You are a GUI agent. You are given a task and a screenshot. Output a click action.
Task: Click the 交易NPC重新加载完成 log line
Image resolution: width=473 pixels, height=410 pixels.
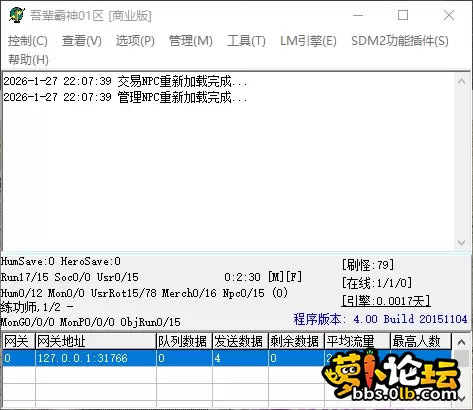click(x=125, y=81)
